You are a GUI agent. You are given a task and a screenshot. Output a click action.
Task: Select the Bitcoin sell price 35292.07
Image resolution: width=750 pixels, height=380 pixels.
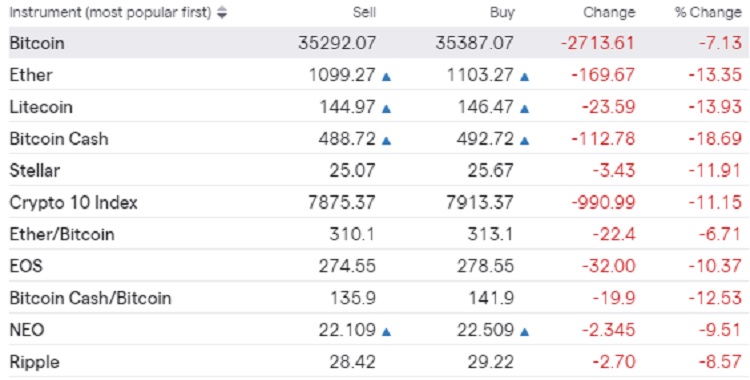tap(337, 43)
